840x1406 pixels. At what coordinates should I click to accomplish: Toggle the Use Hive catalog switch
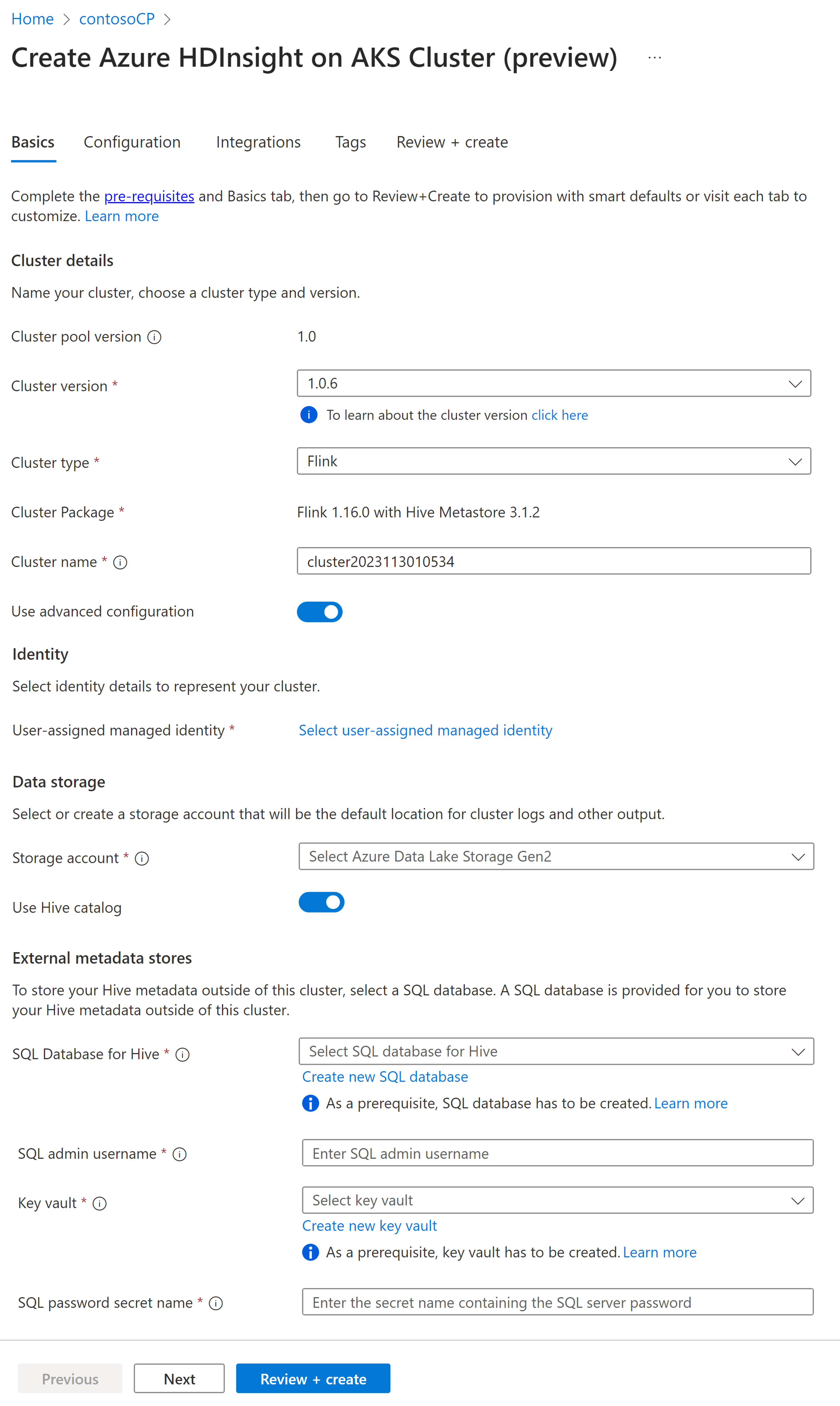coord(322,902)
